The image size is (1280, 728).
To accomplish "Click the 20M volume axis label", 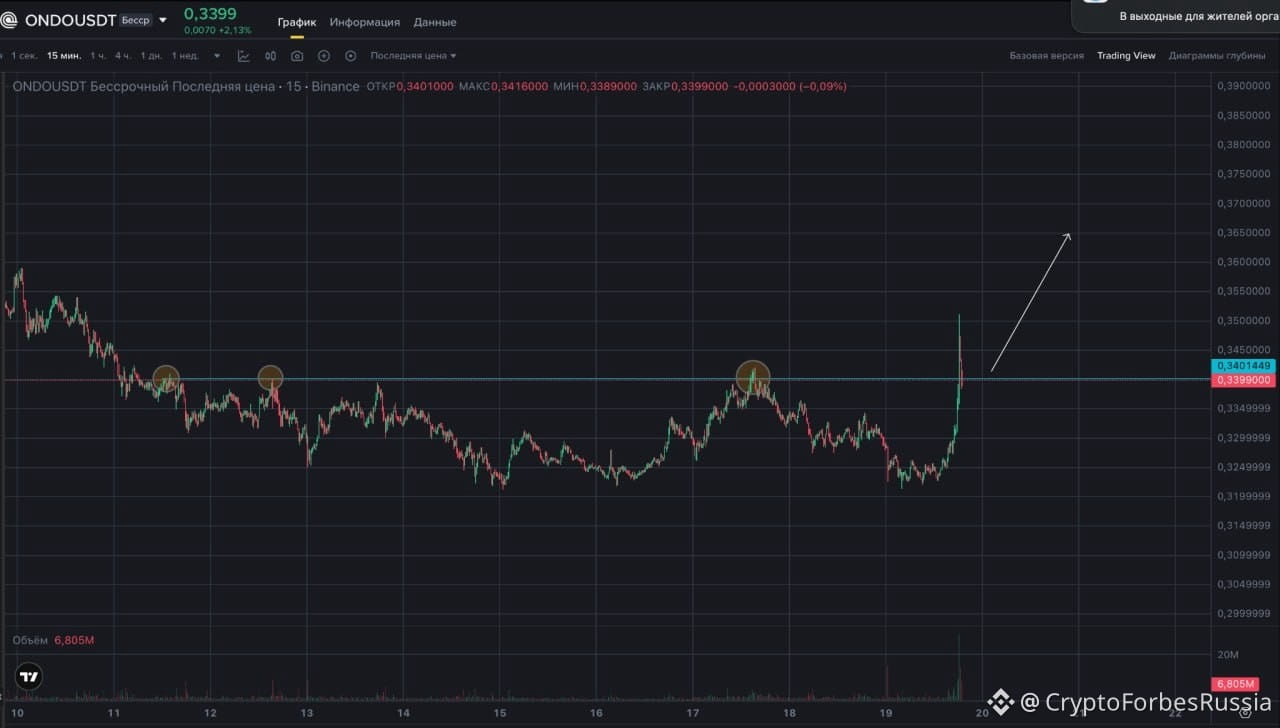I will pyautogui.click(x=1228, y=655).
